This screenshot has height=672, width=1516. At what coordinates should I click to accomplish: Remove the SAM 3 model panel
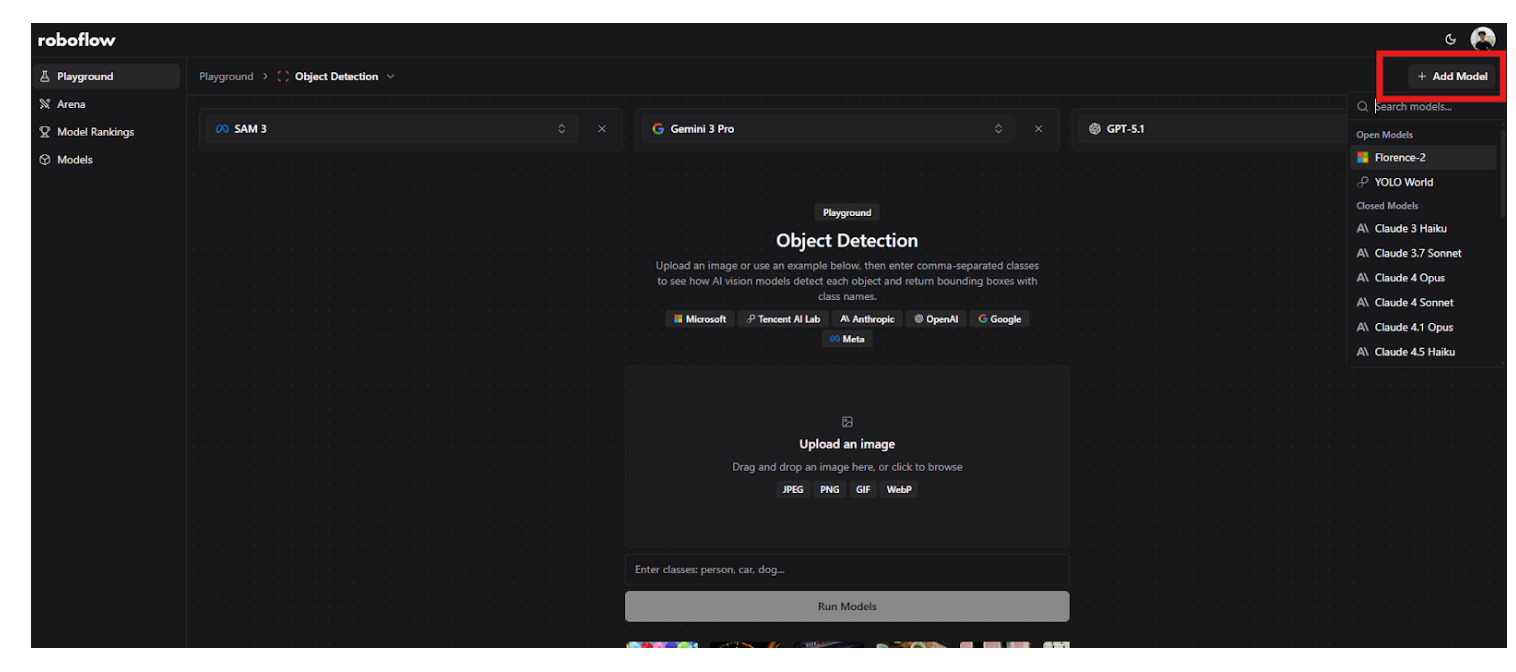click(x=601, y=129)
